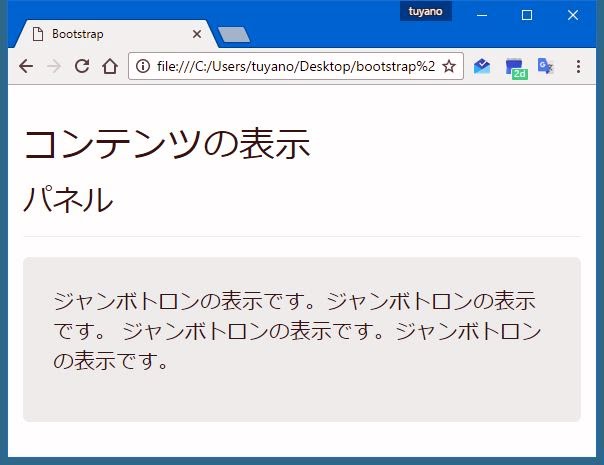Close the Bootstrap tab
604x465 pixels.
pyautogui.click(x=196, y=34)
